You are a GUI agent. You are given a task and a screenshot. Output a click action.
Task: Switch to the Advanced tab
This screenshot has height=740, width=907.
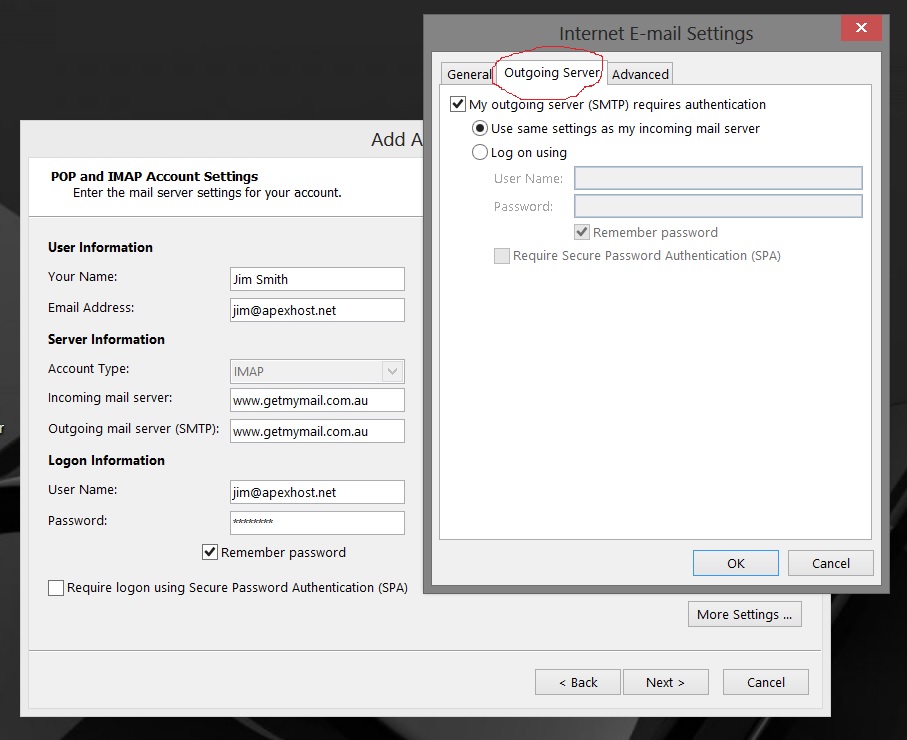coord(640,73)
